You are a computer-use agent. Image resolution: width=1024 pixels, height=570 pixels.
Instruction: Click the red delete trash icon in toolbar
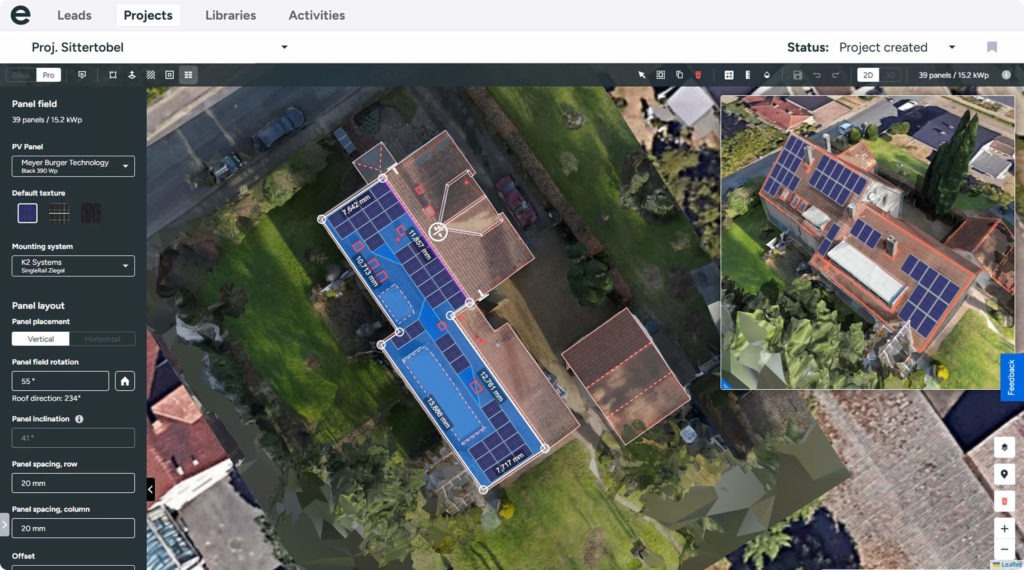[698, 75]
